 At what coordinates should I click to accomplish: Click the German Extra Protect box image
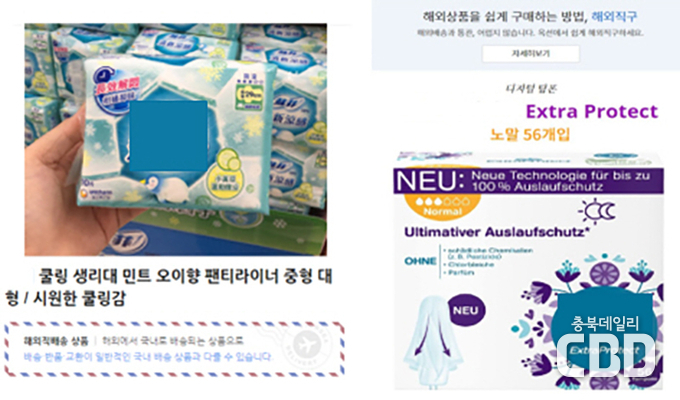click(x=529, y=270)
